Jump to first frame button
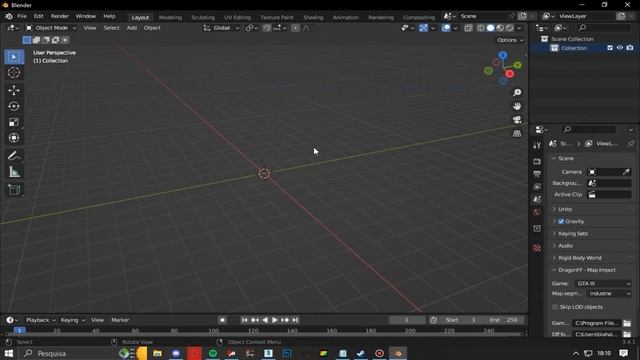 click(244, 320)
